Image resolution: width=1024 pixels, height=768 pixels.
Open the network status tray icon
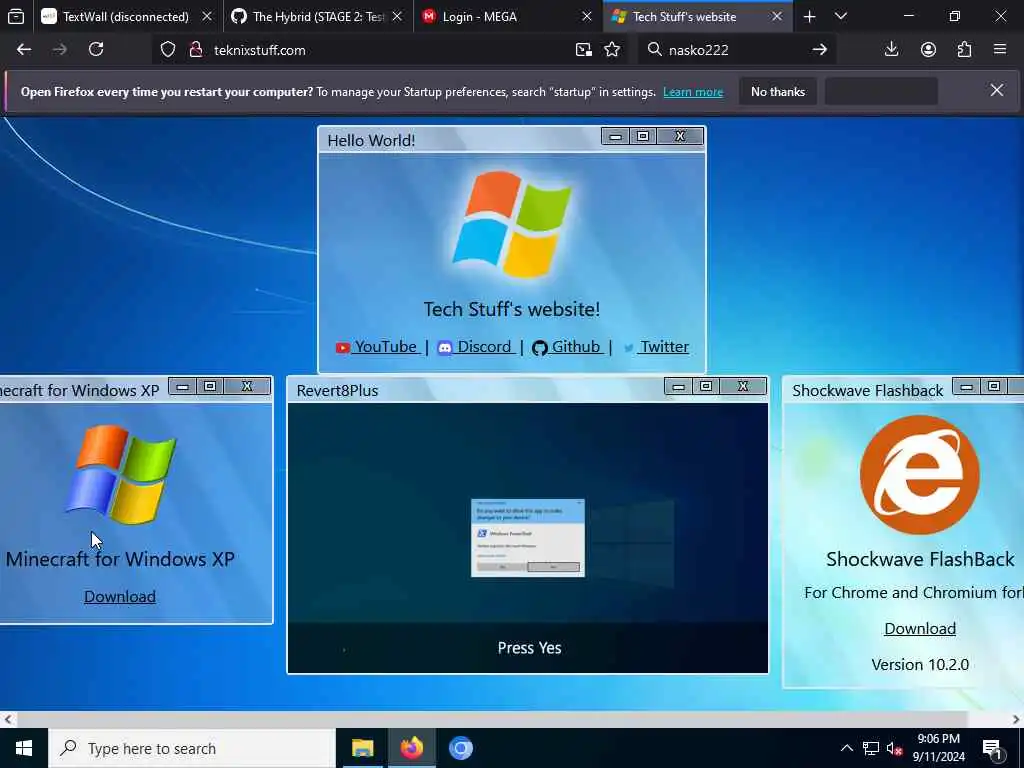coord(871,748)
